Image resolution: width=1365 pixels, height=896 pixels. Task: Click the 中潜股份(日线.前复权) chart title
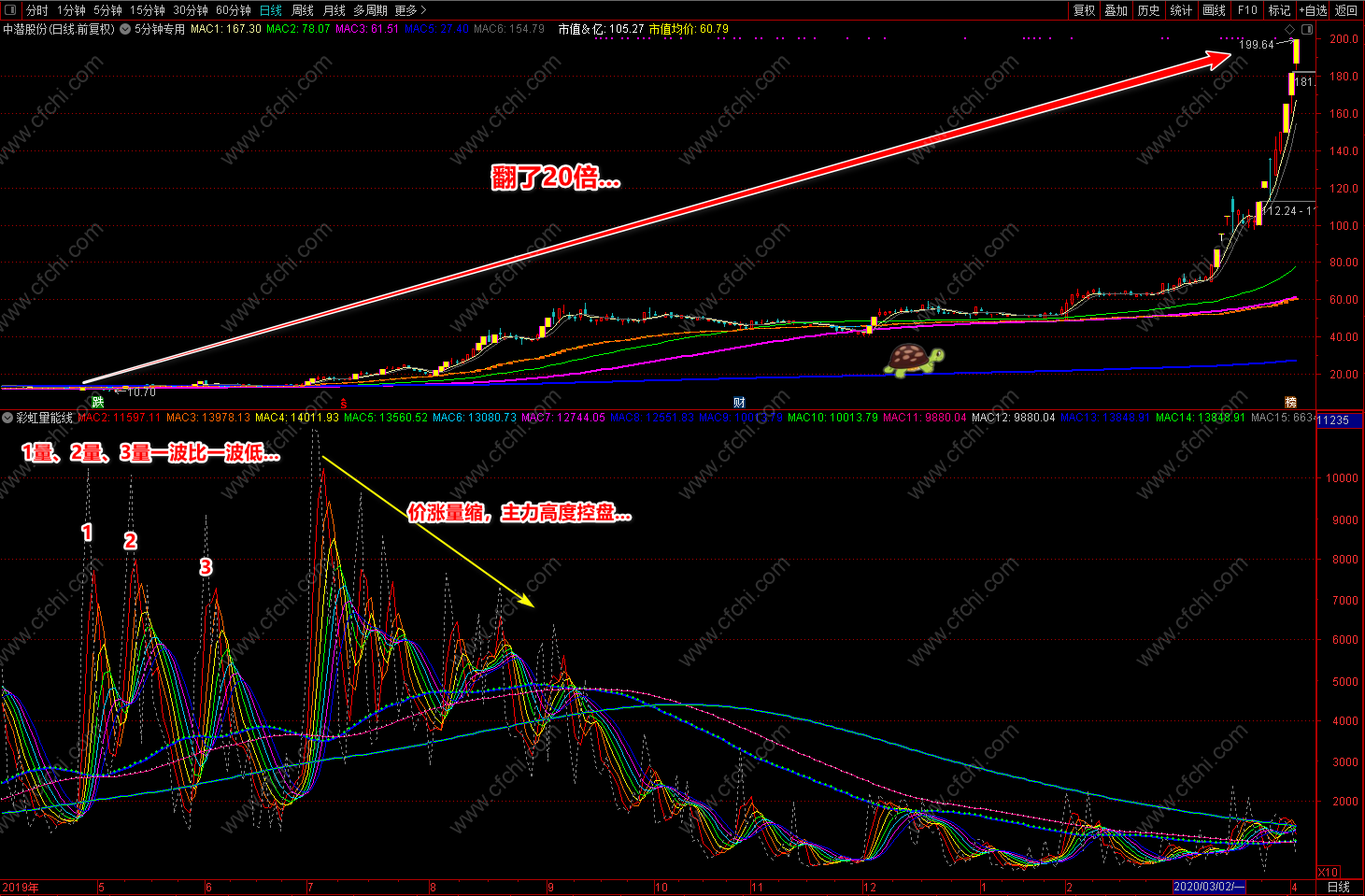tap(59, 29)
